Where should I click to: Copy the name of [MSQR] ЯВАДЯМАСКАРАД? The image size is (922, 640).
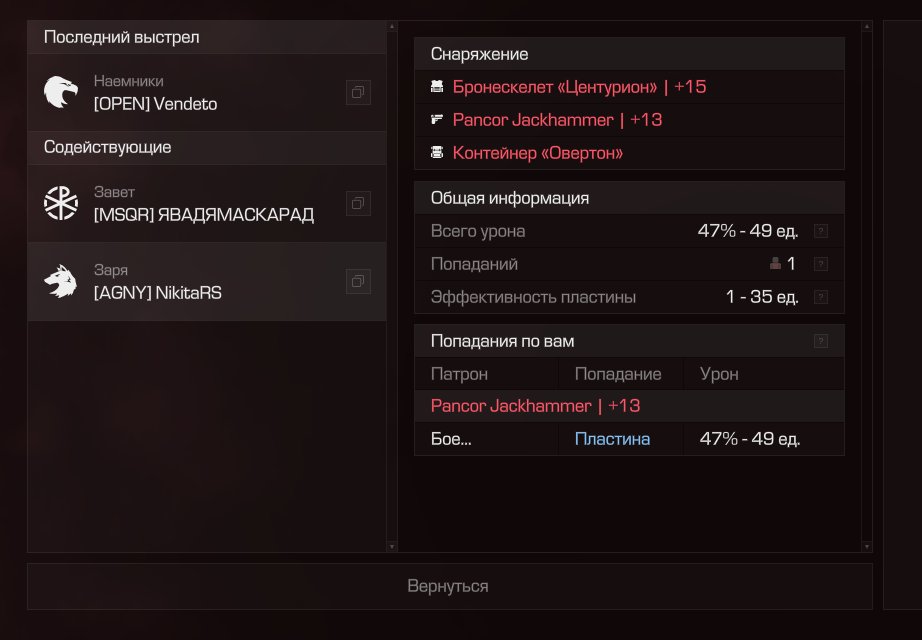tap(358, 203)
